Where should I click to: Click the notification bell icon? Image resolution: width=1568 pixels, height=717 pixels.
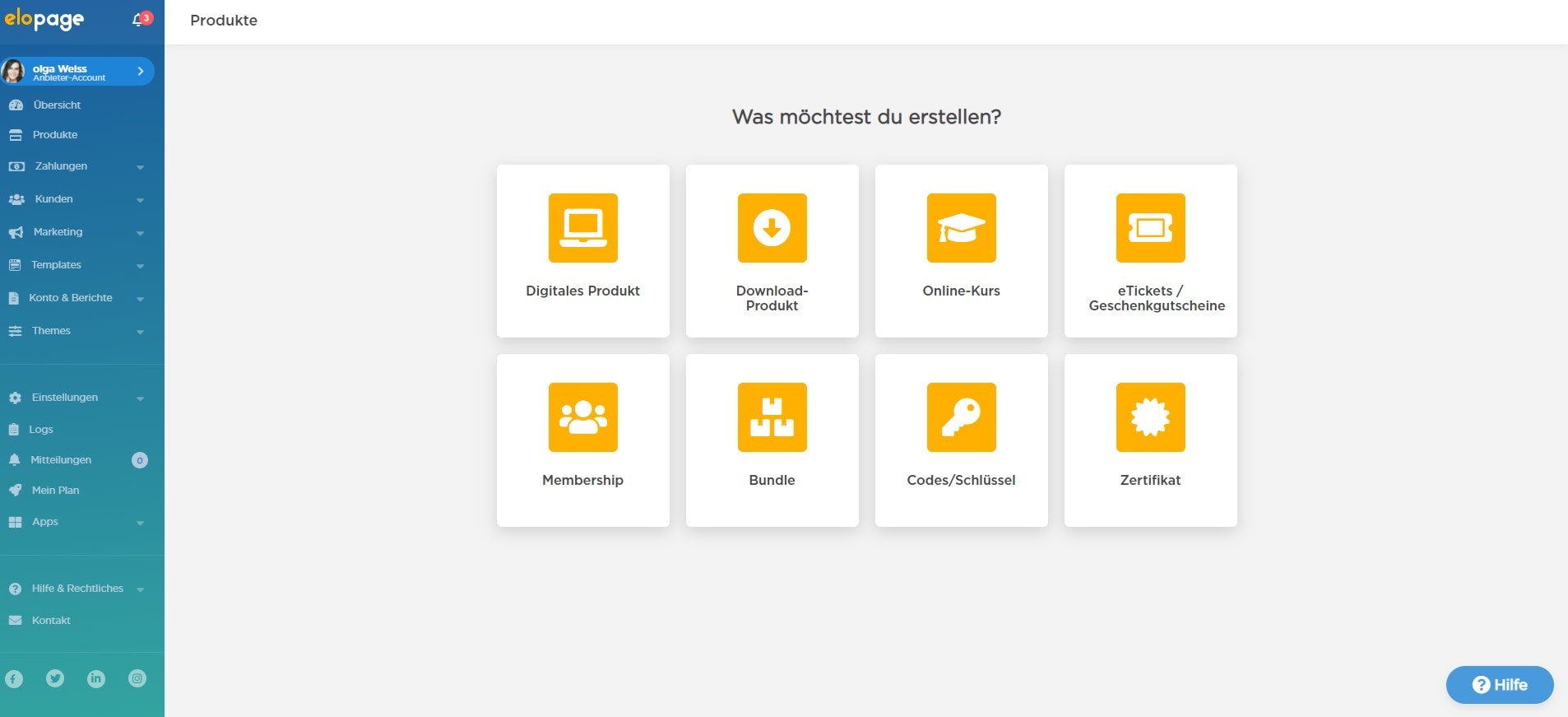138,20
